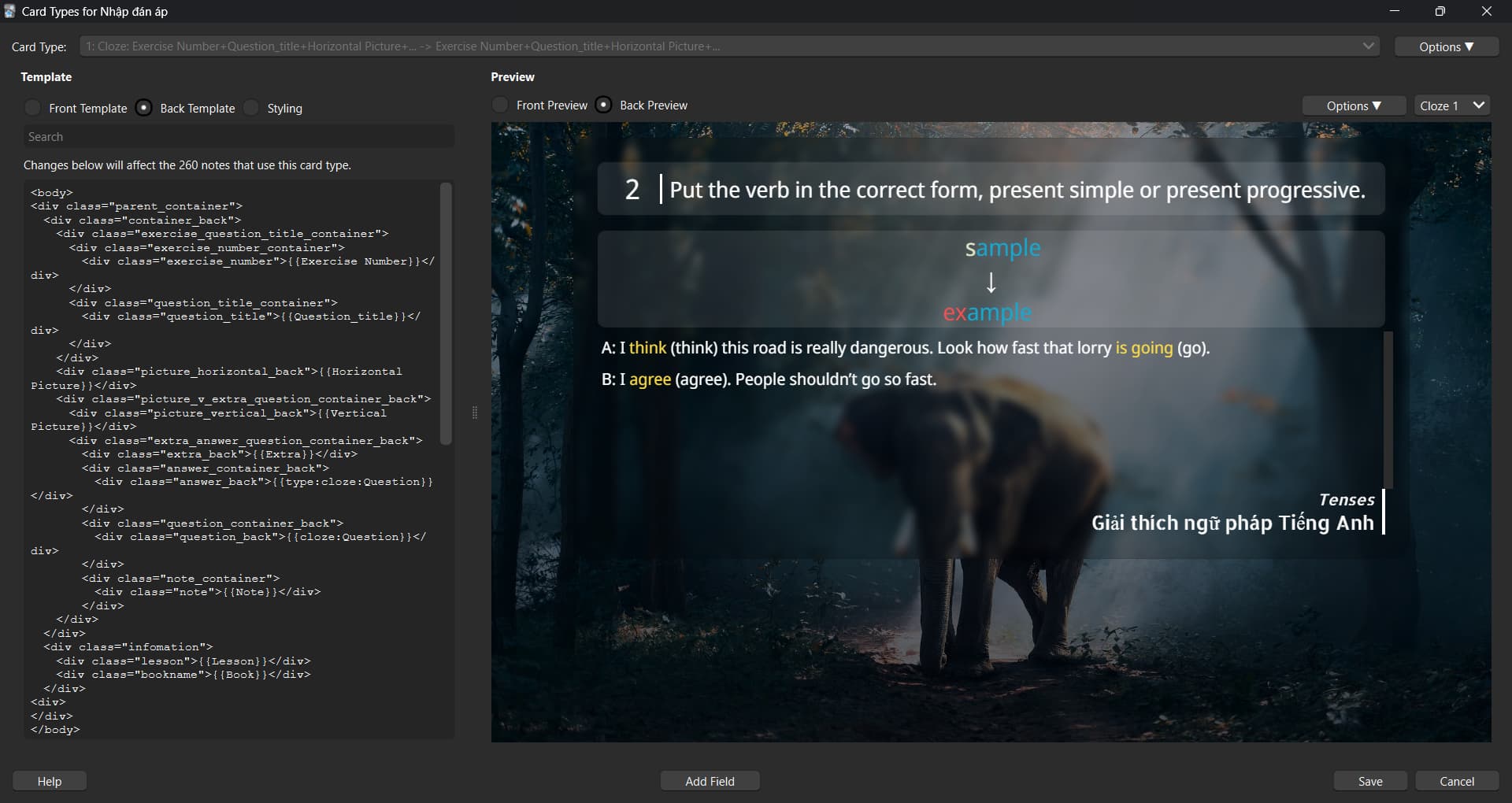Viewport: 1512px width, 803px height.
Task: Click the Help button
Action: tap(50, 781)
